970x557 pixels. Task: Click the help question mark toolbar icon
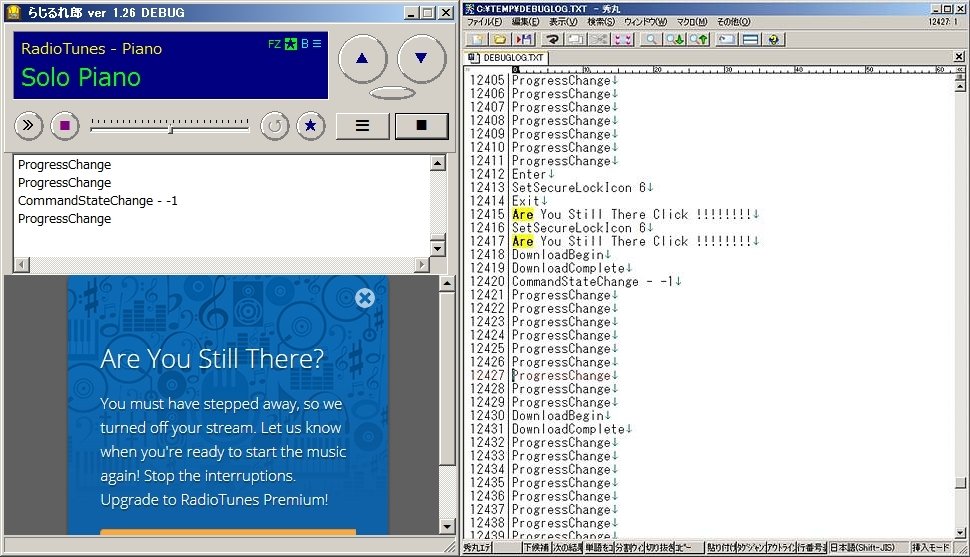pyautogui.click(x=774, y=40)
